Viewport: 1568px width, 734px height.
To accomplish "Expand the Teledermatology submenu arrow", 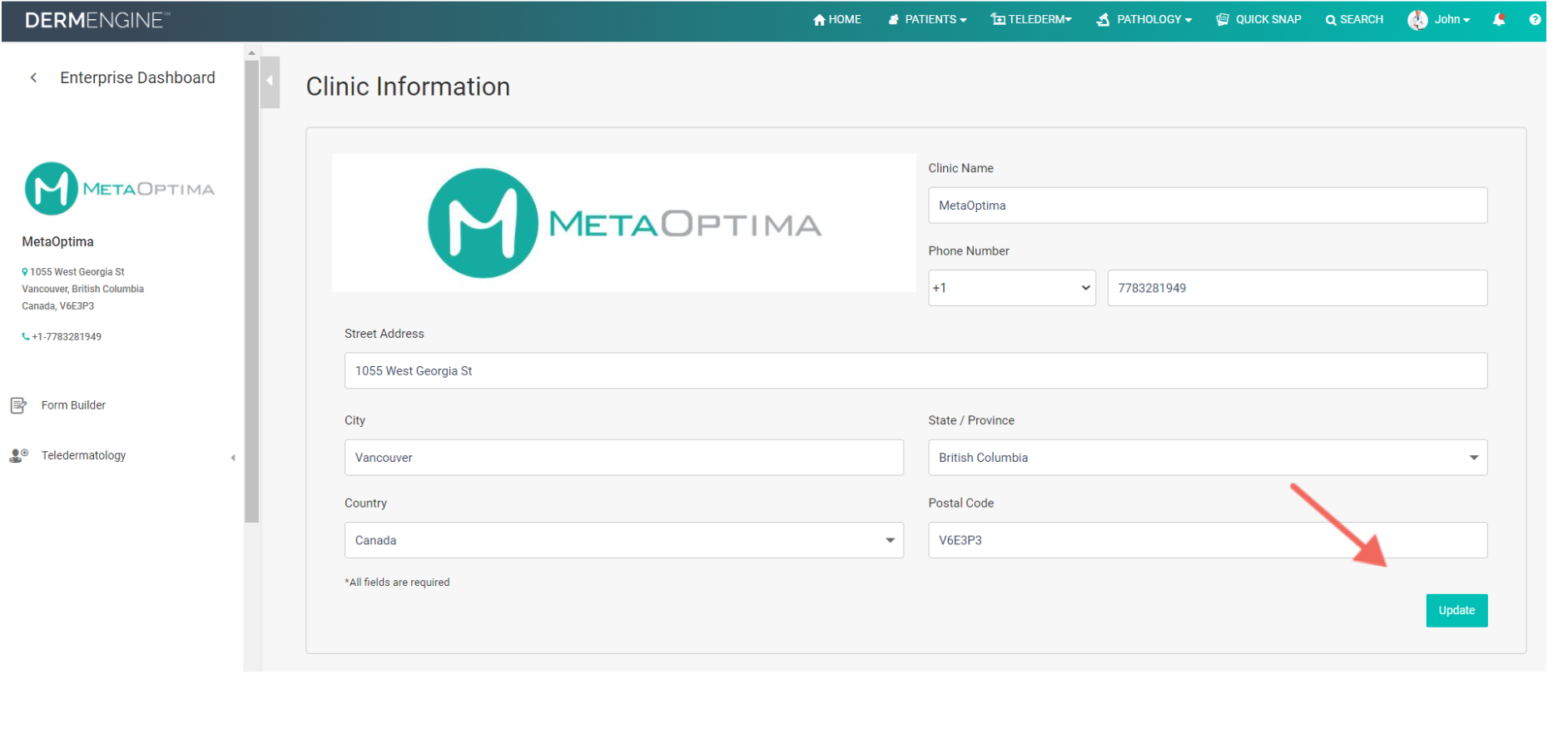I will click(233, 458).
